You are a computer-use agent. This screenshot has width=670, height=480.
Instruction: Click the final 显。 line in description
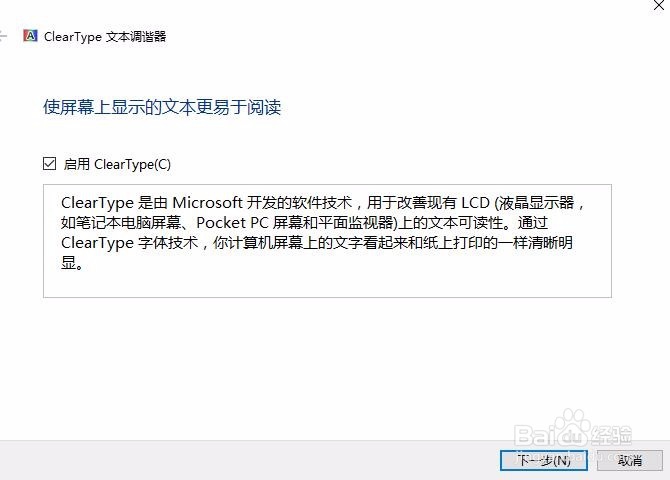(x=72, y=263)
